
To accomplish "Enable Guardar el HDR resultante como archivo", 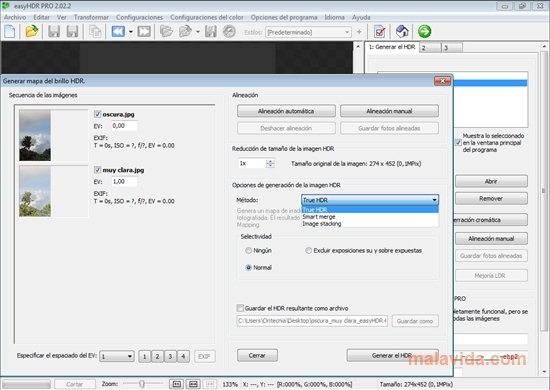I will (x=240, y=308).
